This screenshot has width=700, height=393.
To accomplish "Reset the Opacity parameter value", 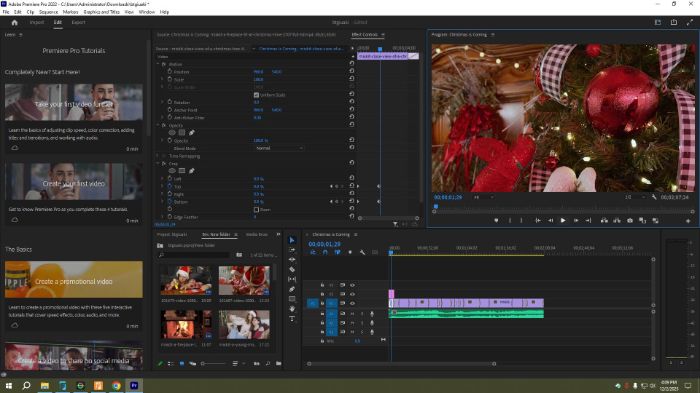I will [x=352, y=140].
